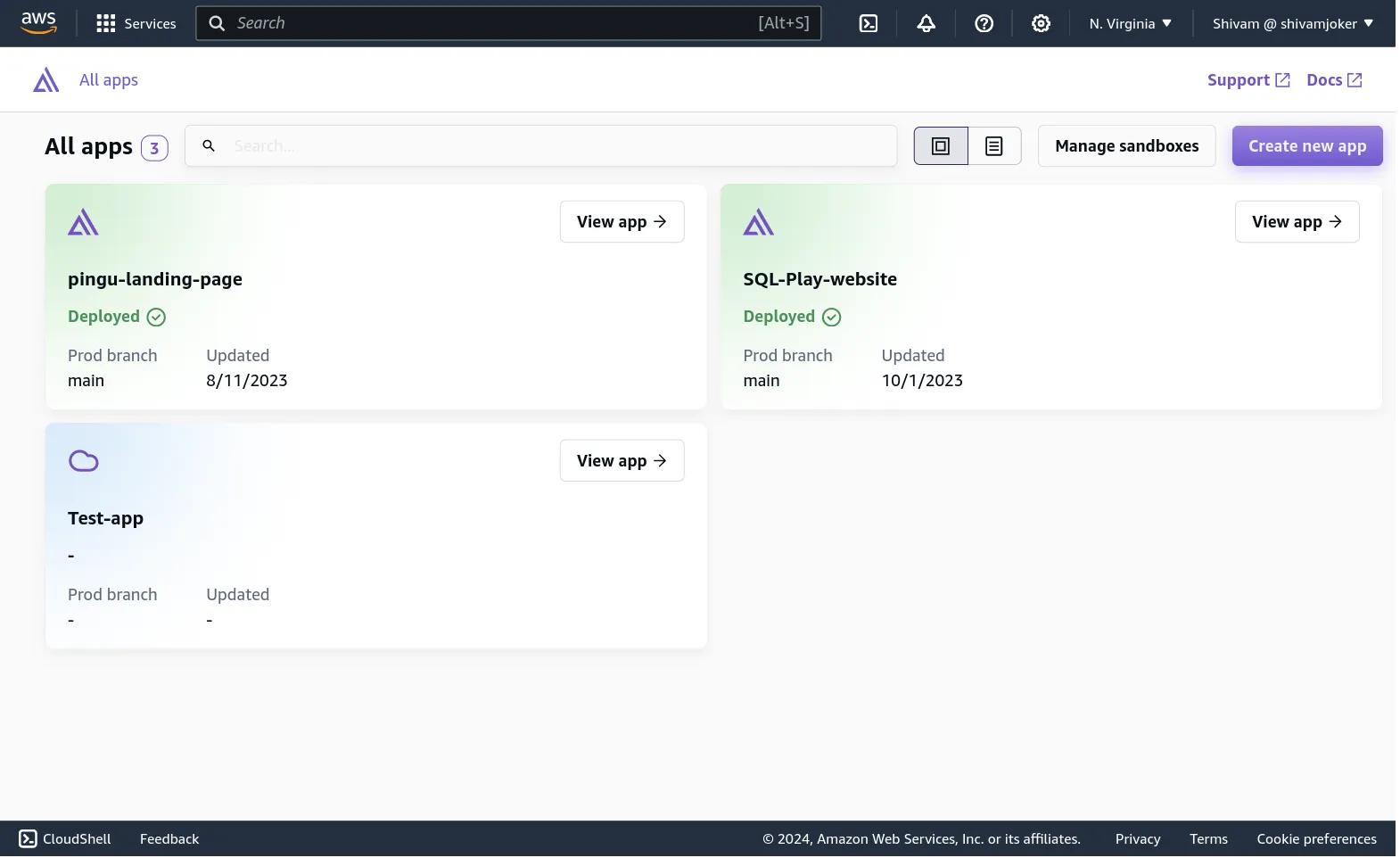This screenshot has width=1400, height=858.
Task: Click the 10/1/2023 updated date
Action: coord(922,381)
